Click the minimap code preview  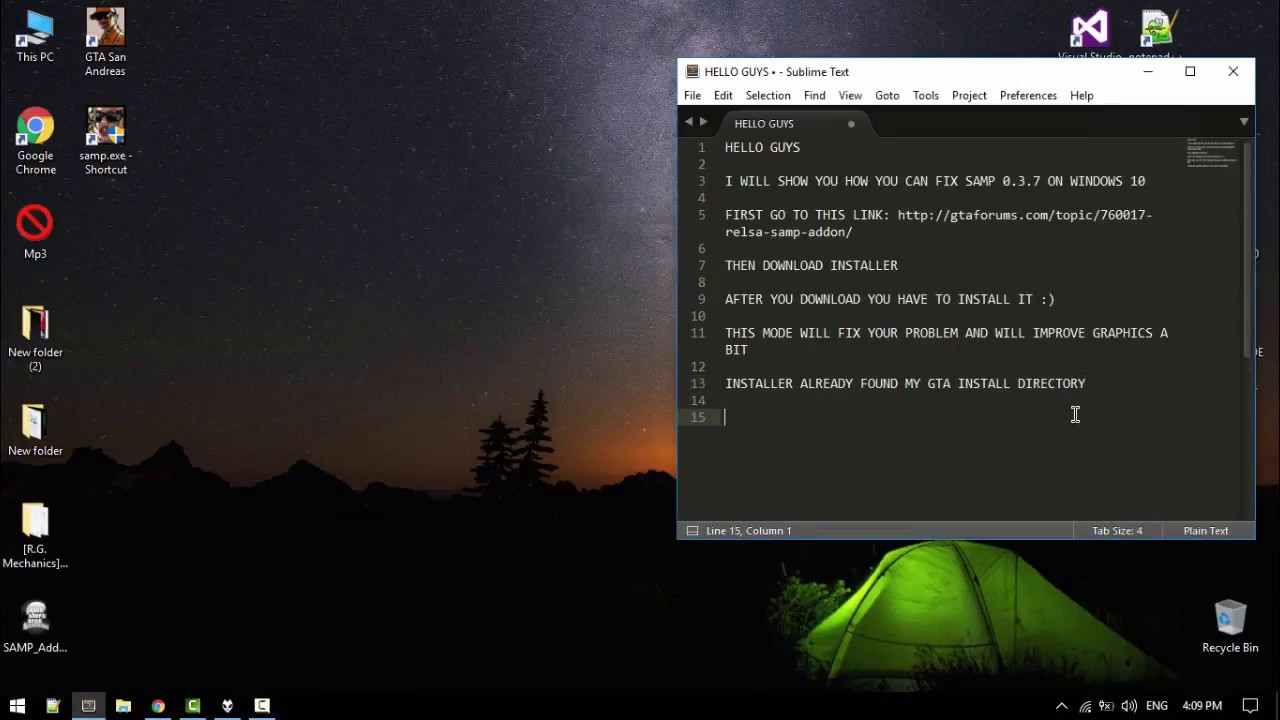pyautogui.click(x=1211, y=153)
